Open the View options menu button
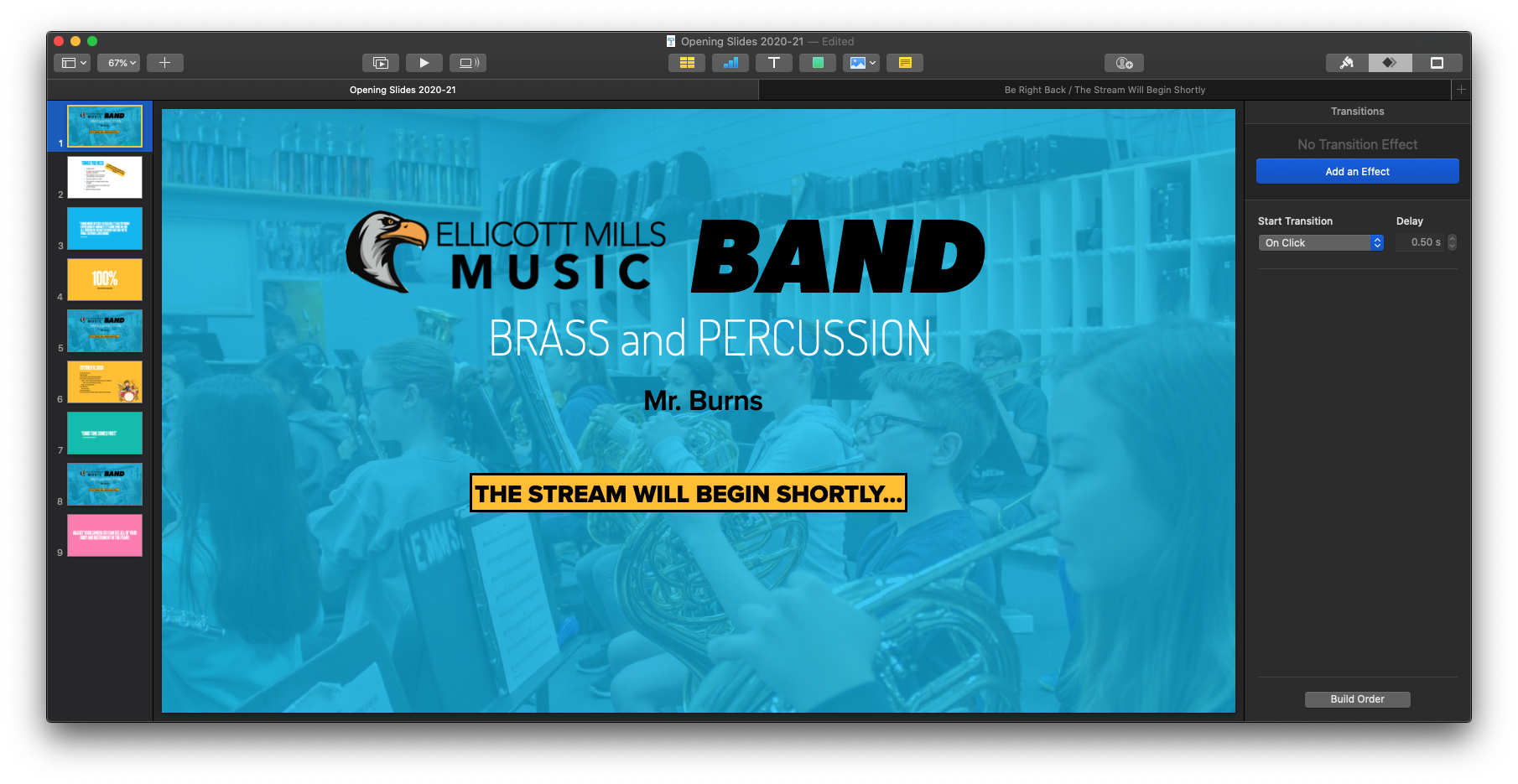This screenshot has width=1518, height=784. 72,63
